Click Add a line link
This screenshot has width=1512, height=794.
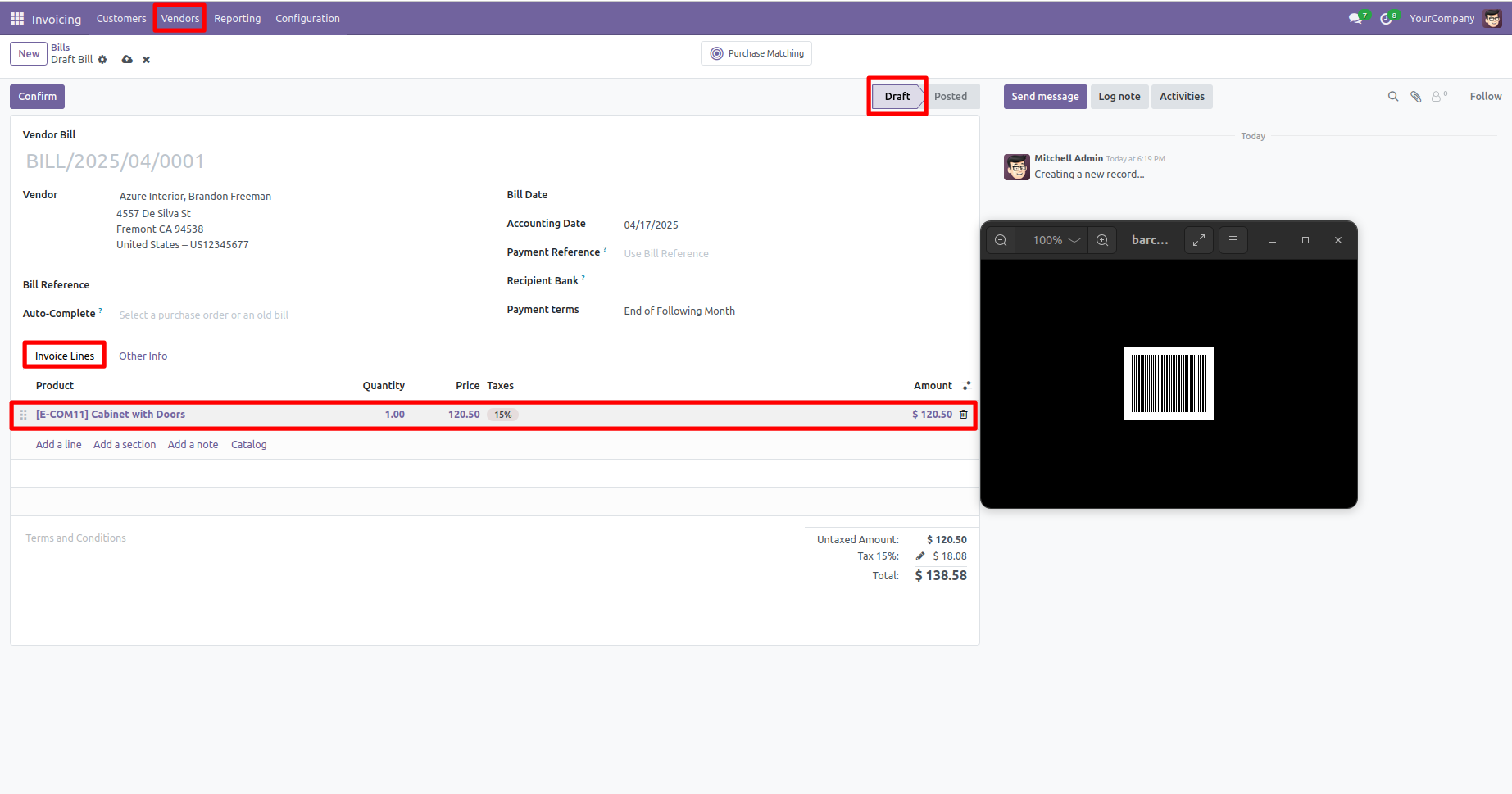[x=58, y=444]
